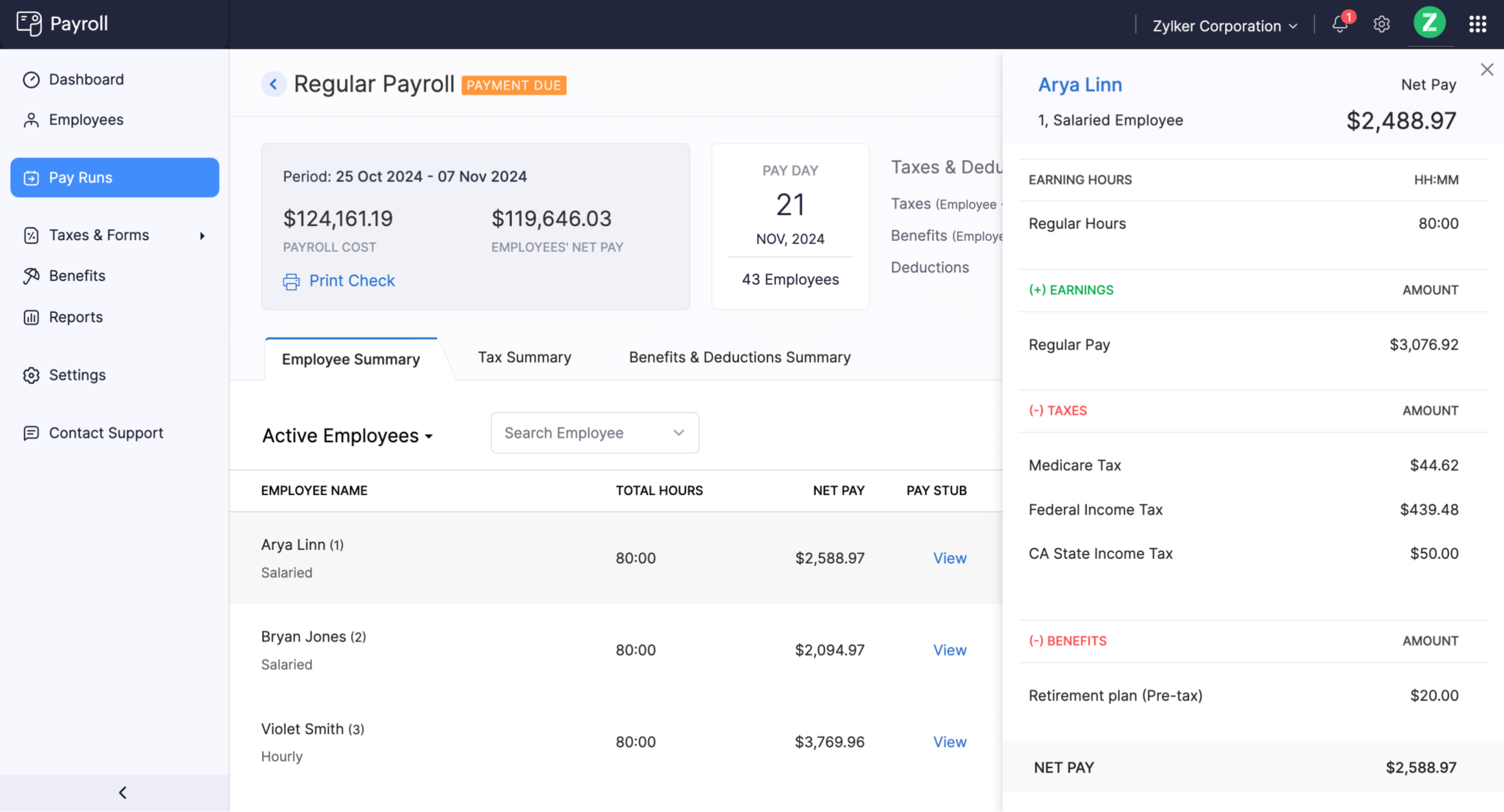Switch to the Tax Summary tab
This screenshot has width=1504, height=812.
tap(524, 357)
